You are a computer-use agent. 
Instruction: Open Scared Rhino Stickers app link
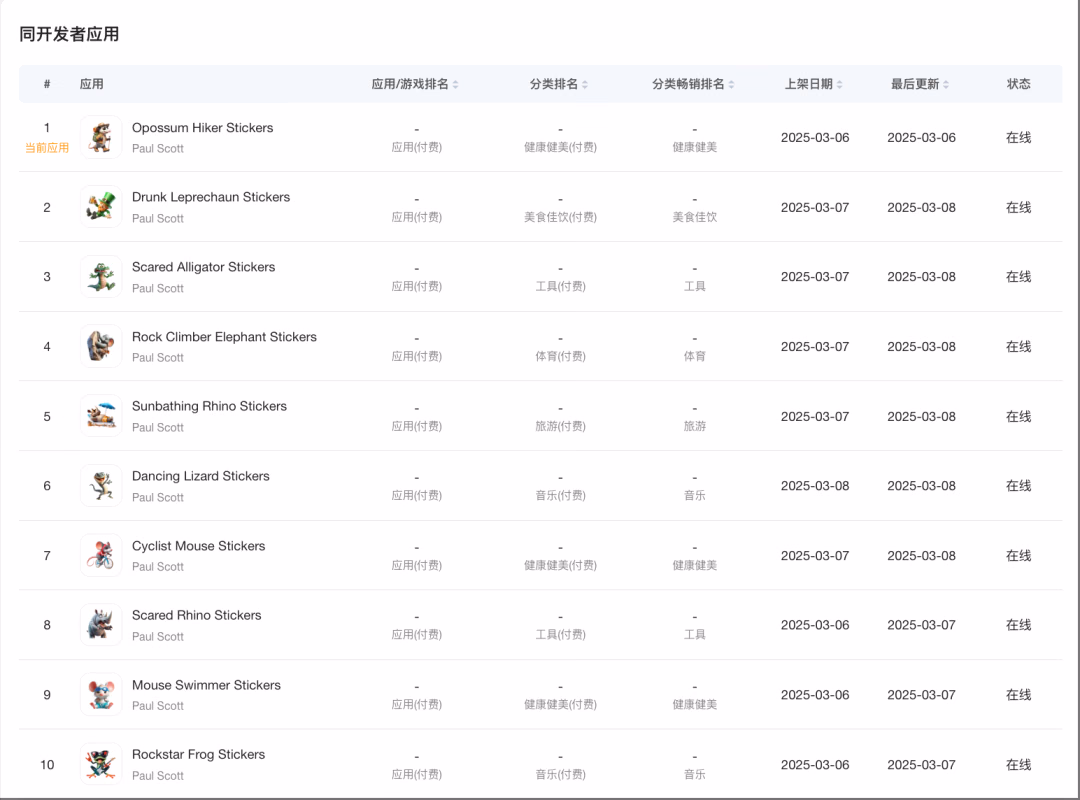click(196, 615)
